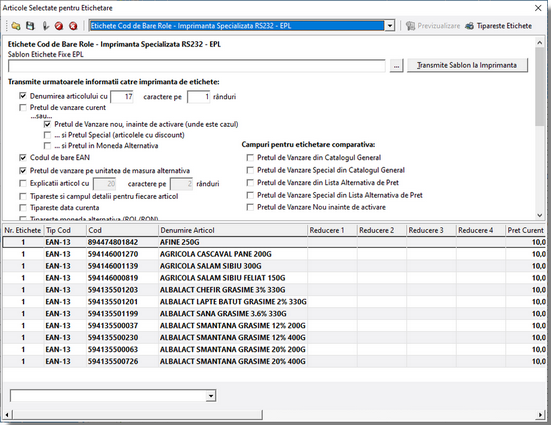The width and height of the screenshot is (551, 425).
Task: Click the open folder toolbar icon
Action: click(15, 26)
